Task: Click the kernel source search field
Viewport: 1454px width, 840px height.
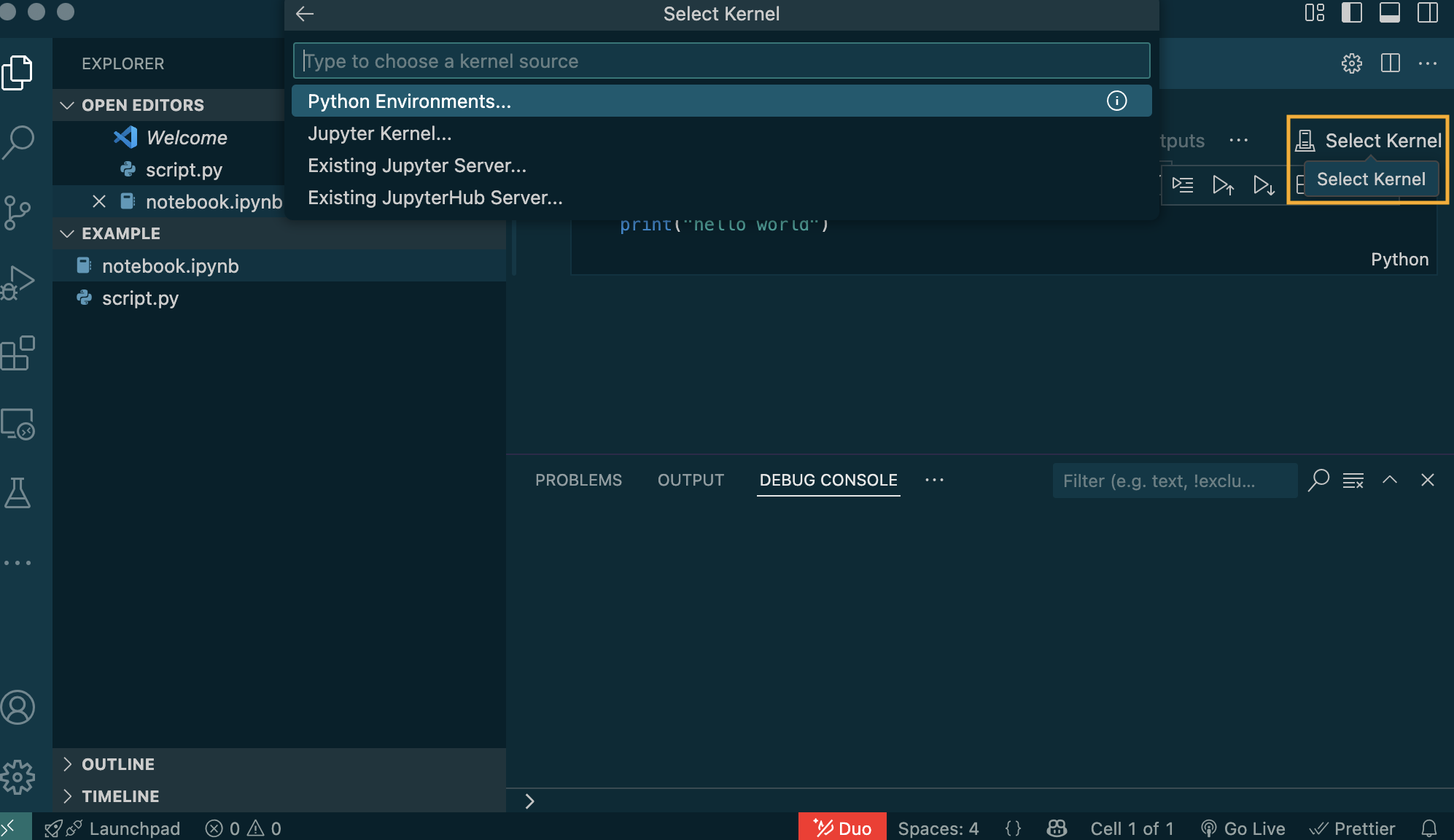Action: (x=721, y=61)
